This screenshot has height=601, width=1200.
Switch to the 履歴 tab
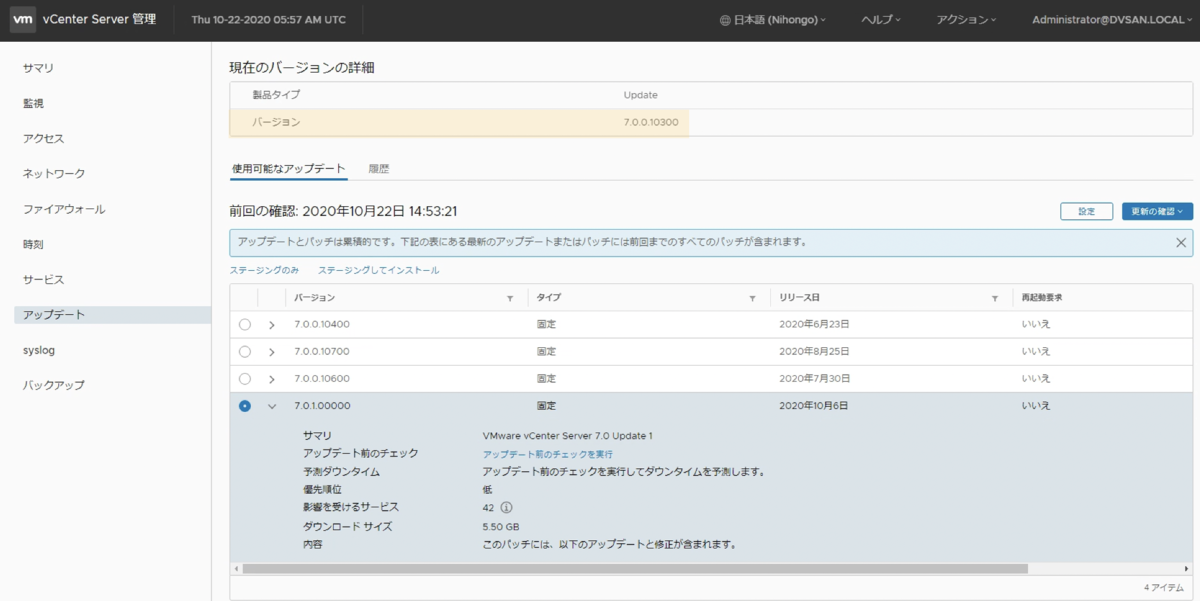coord(379,170)
